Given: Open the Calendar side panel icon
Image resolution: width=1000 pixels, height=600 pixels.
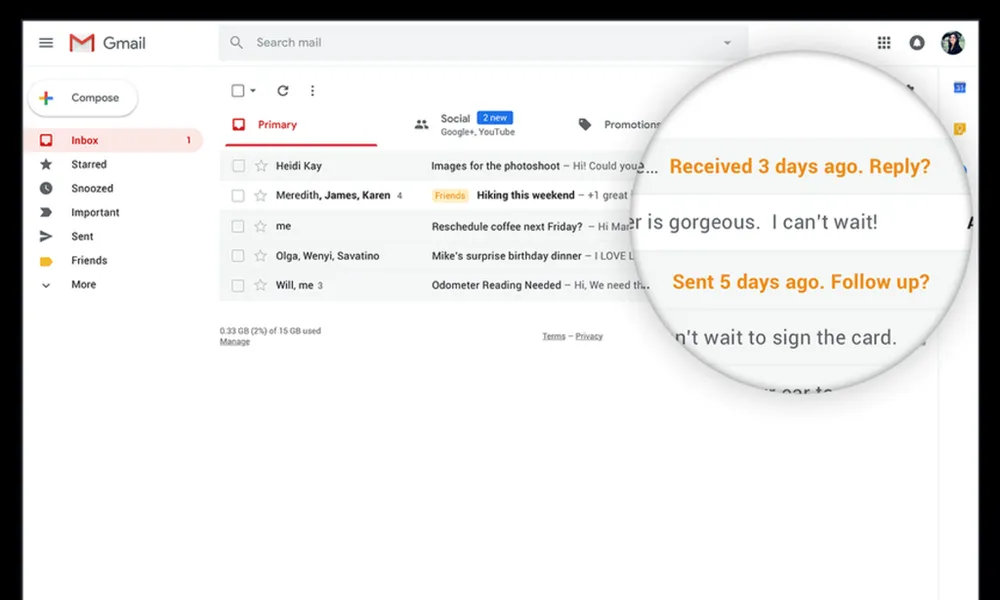Looking at the screenshot, I should [x=959, y=87].
